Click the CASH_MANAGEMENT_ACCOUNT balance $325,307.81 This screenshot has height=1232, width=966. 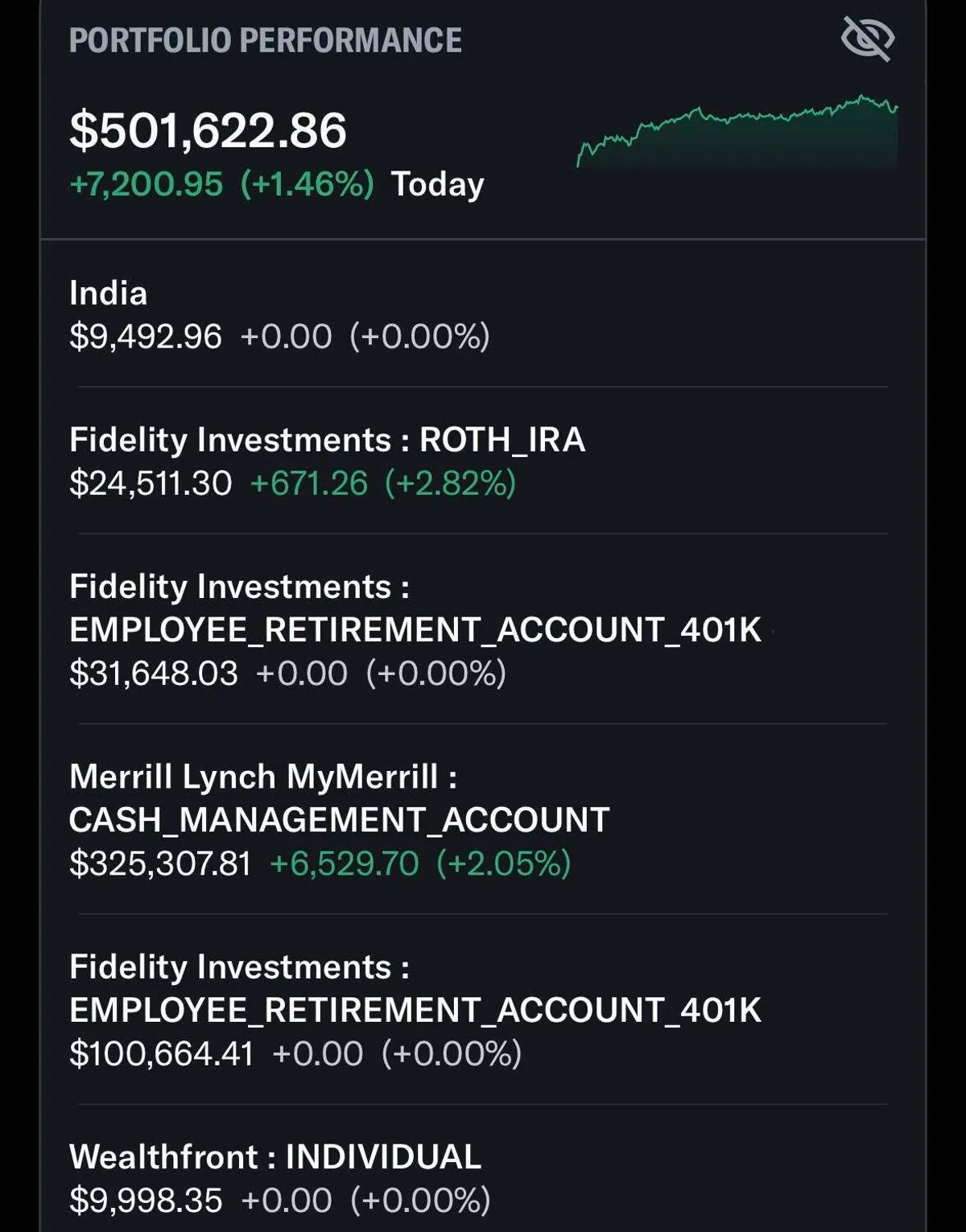pyautogui.click(x=159, y=863)
